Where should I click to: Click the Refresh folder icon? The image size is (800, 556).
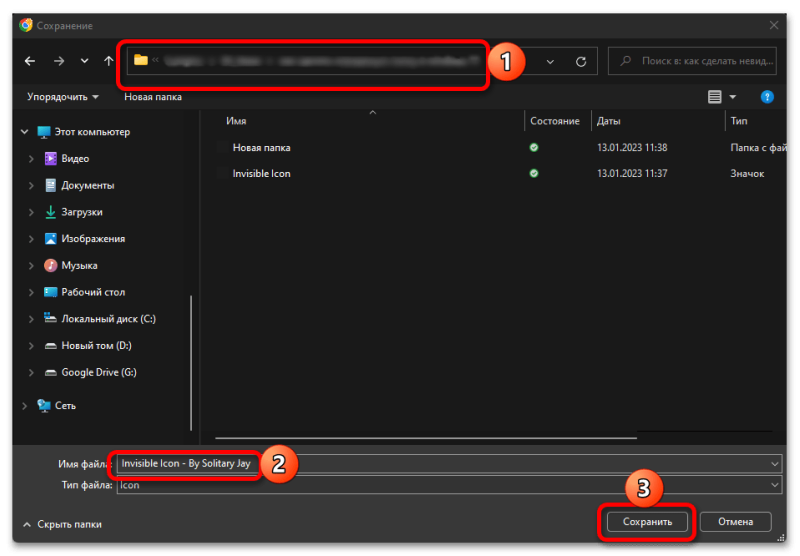580,61
